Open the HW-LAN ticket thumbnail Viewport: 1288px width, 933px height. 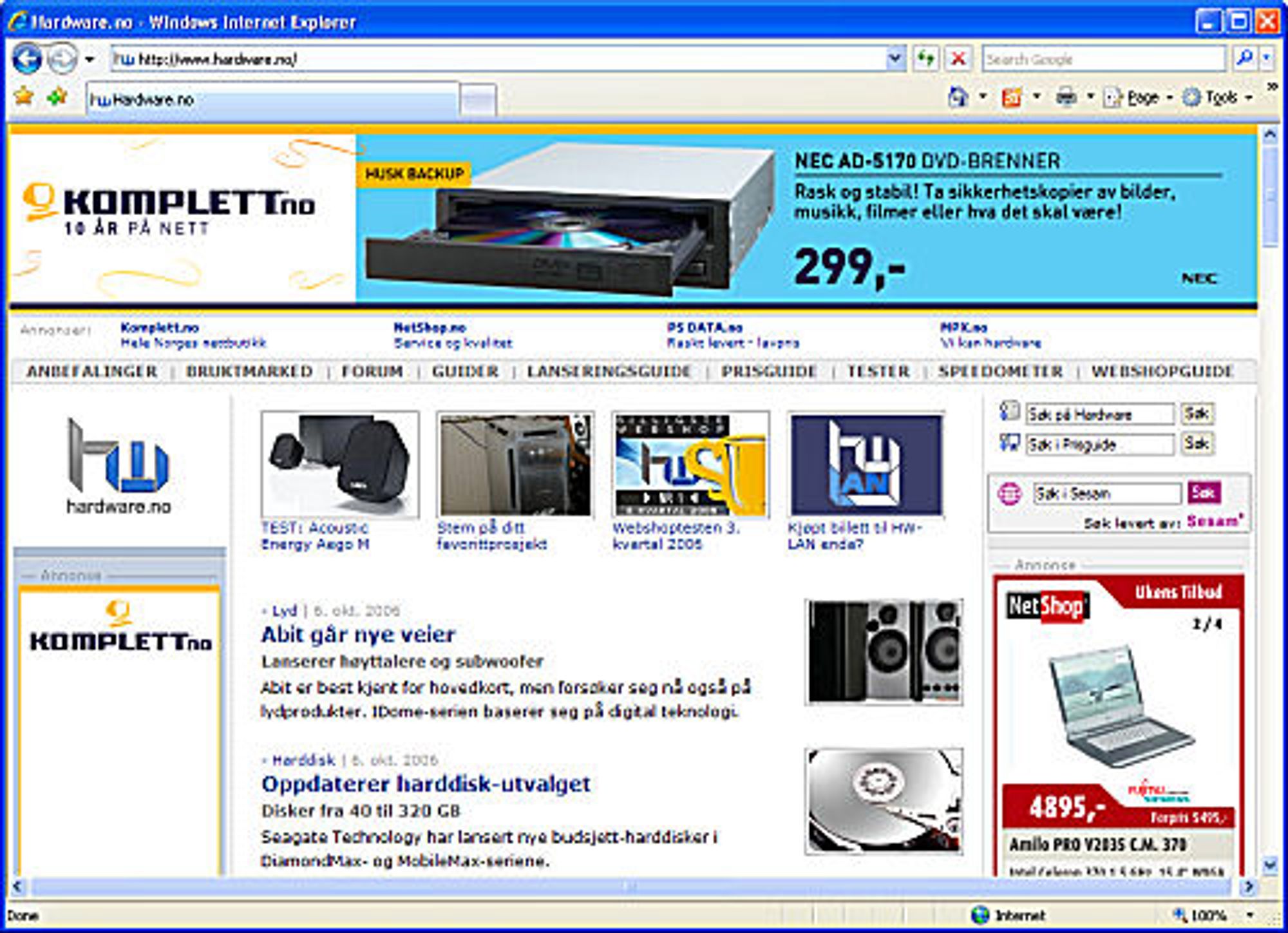pos(866,465)
